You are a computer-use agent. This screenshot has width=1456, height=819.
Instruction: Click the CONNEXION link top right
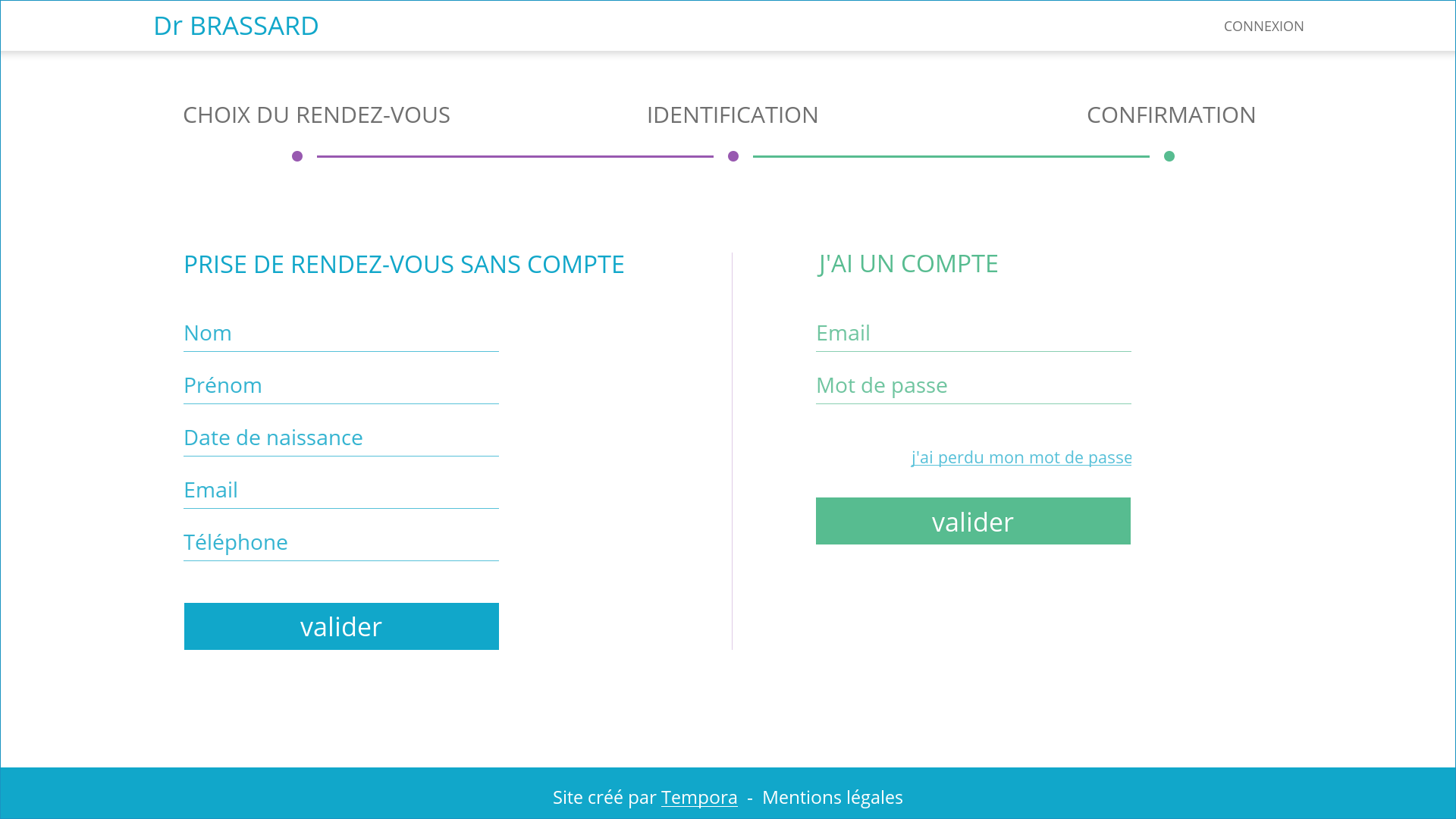[x=1263, y=25]
